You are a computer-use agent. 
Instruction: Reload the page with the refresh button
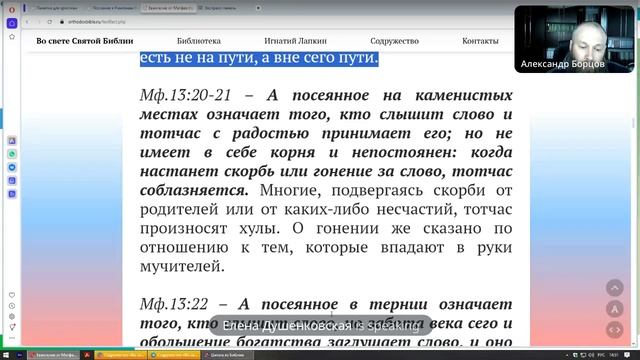click(49, 22)
